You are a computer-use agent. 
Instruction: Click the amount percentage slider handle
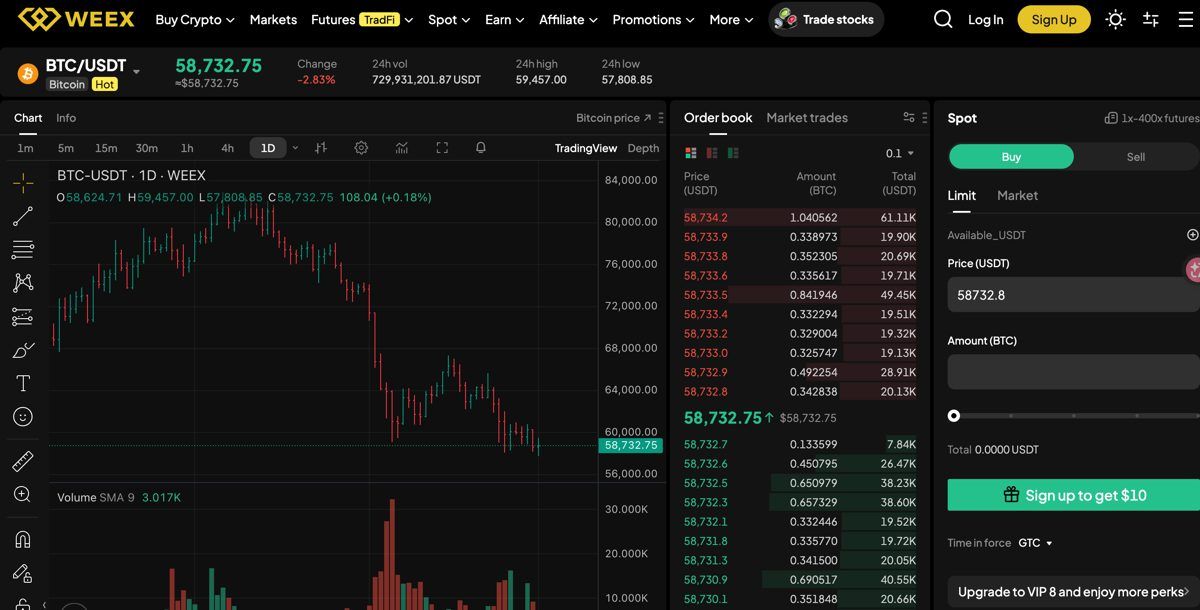click(954, 416)
